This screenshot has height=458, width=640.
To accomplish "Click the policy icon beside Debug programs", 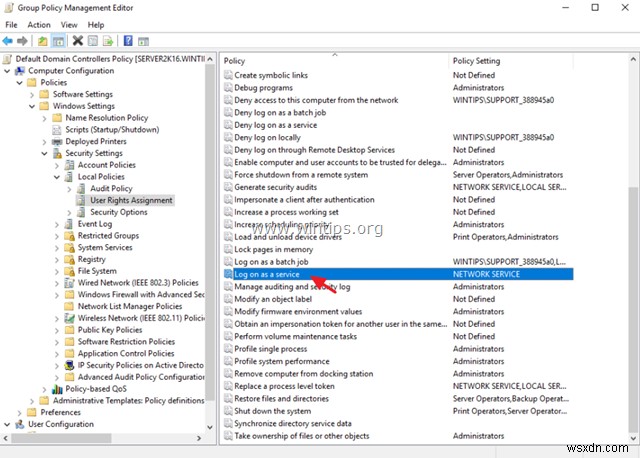I will click(228, 88).
